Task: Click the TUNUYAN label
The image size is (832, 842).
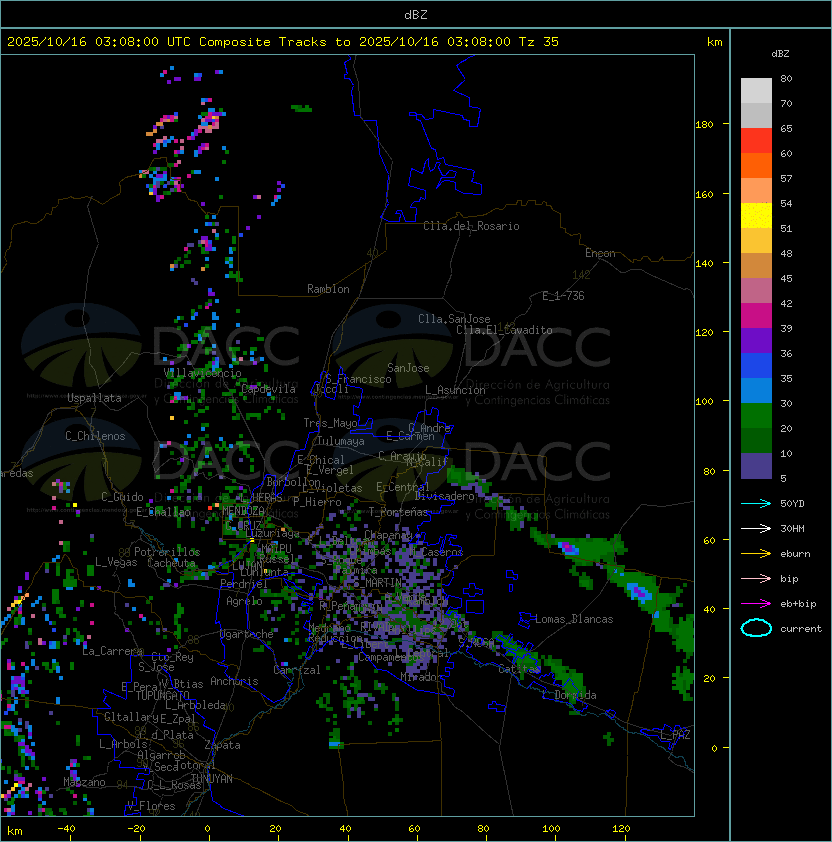Action: [x=212, y=779]
